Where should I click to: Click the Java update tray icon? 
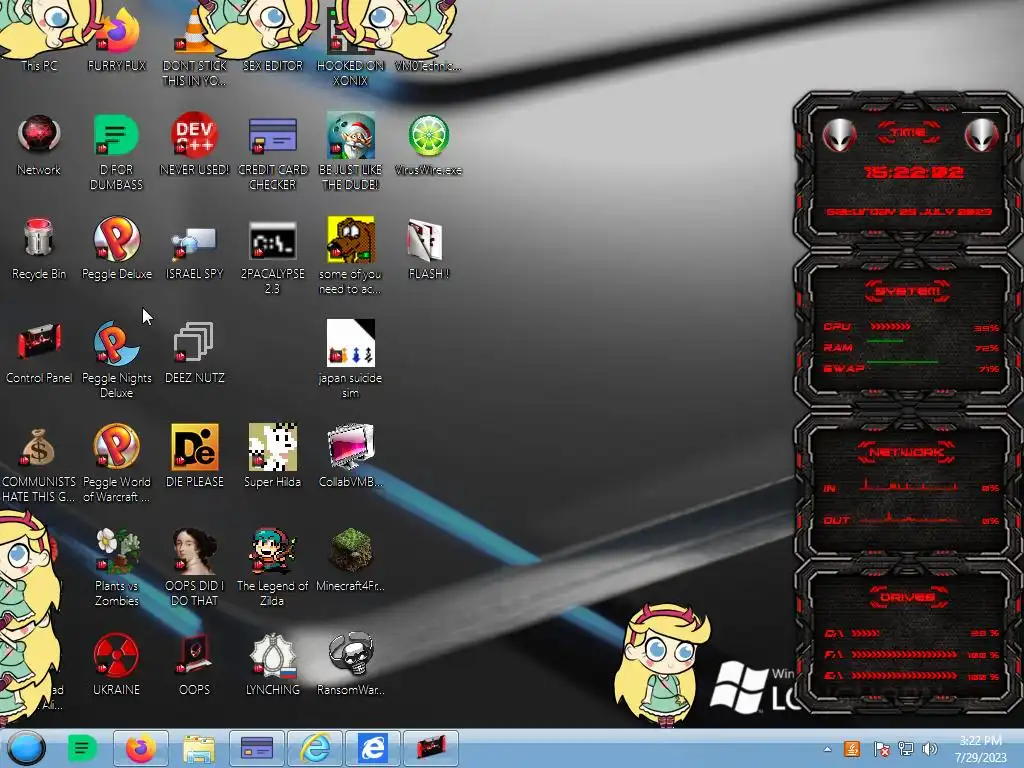click(x=852, y=749)
